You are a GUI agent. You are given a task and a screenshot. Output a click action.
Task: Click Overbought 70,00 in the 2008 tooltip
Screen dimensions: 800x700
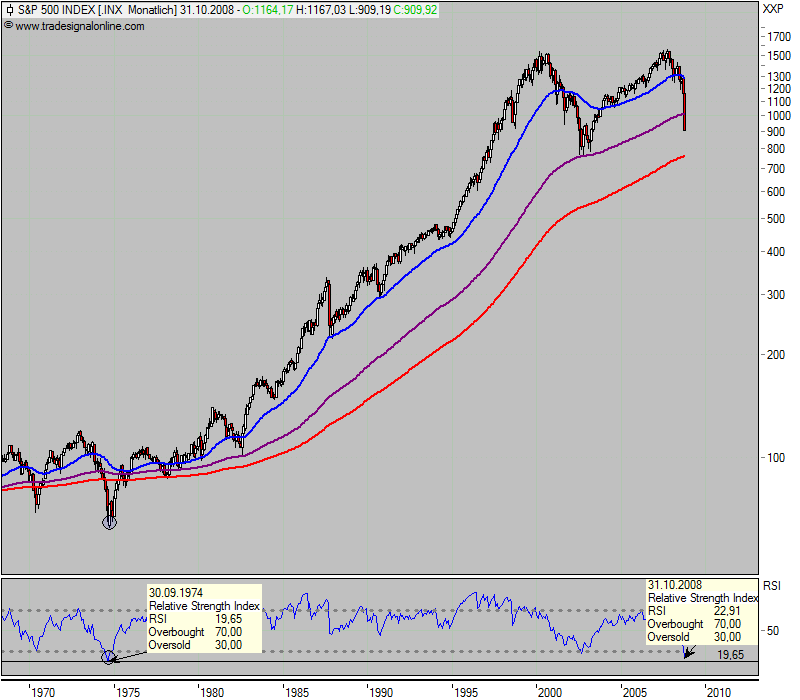pos(694,624)
